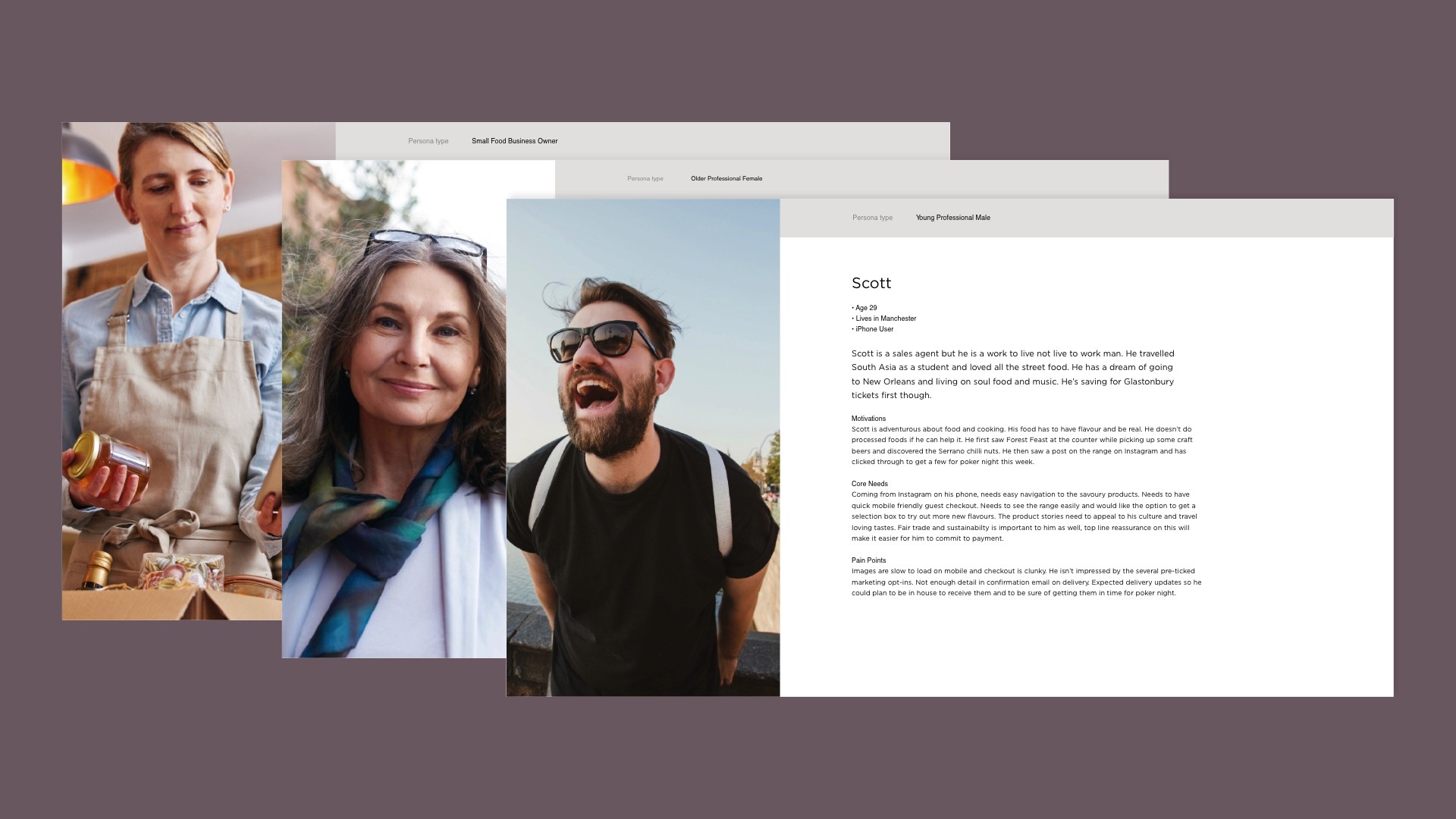Click the Motivations paragraph text
The height and width of the screenshot is (819, 1456).
point(1021,445)
